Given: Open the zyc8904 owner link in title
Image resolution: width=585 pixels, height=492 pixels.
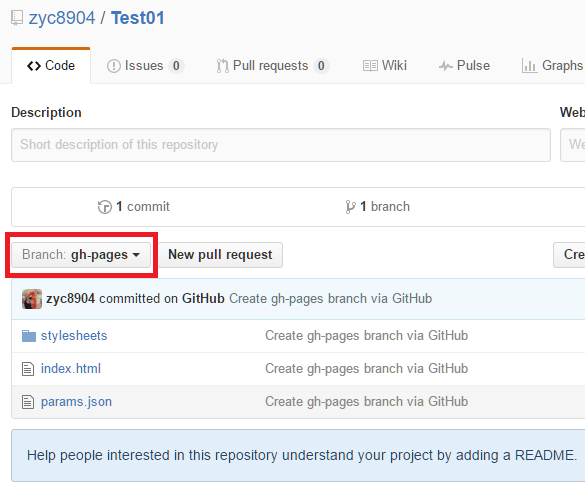Looking at the screenshot, I should [62, 18].
